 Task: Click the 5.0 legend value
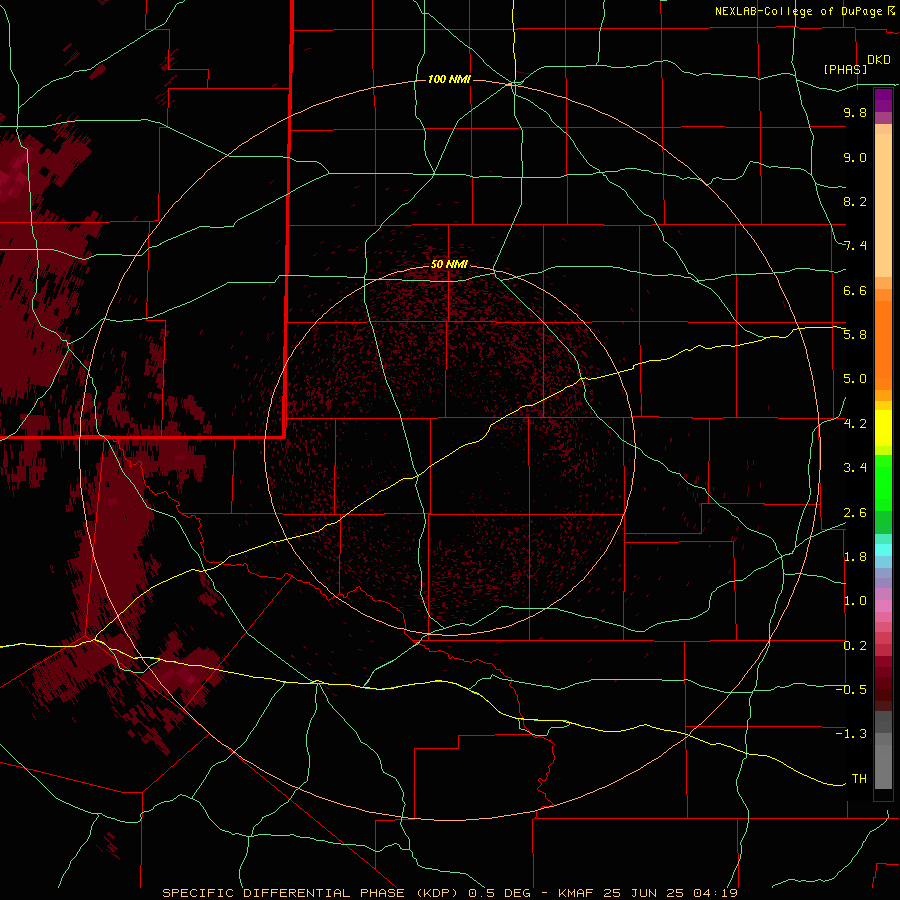[855, 379]
